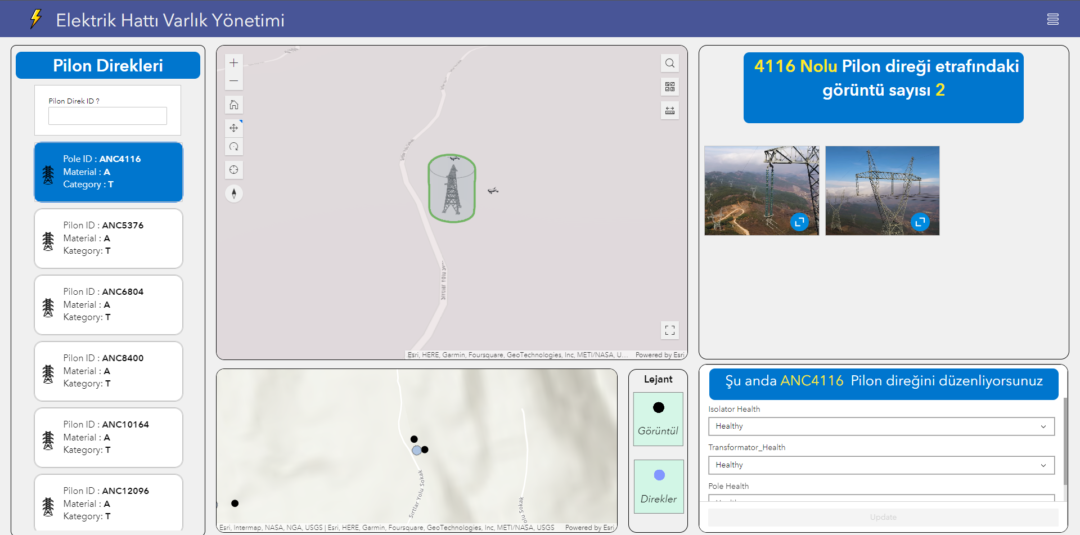Viewport: 1080px width, 535px height.
Task: Click tower icon on ANC8400 card
Action: (48, 374)
